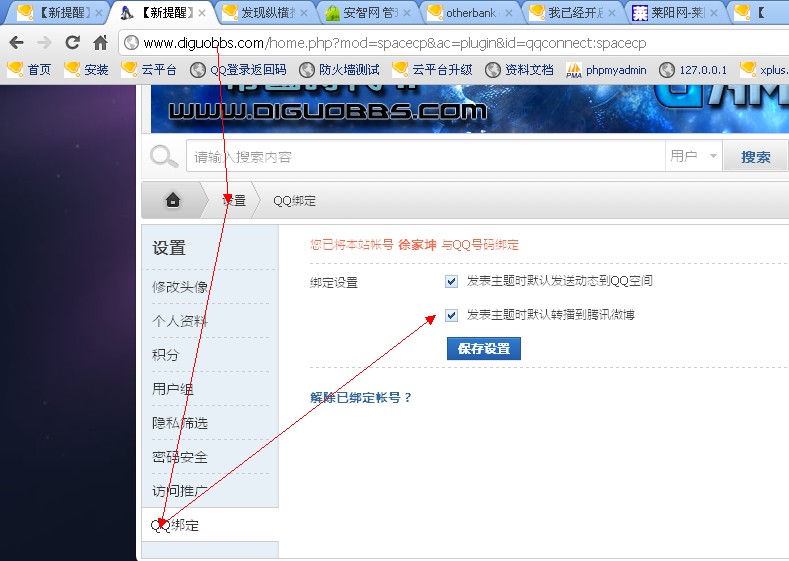The image size is (789, 561).
Task: Switch to the 我已经开 tab
Action: pyautogui.click(x=573, y=13)
